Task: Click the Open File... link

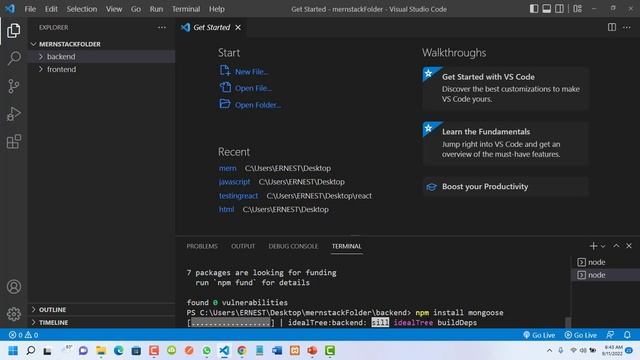Action: 253,88
